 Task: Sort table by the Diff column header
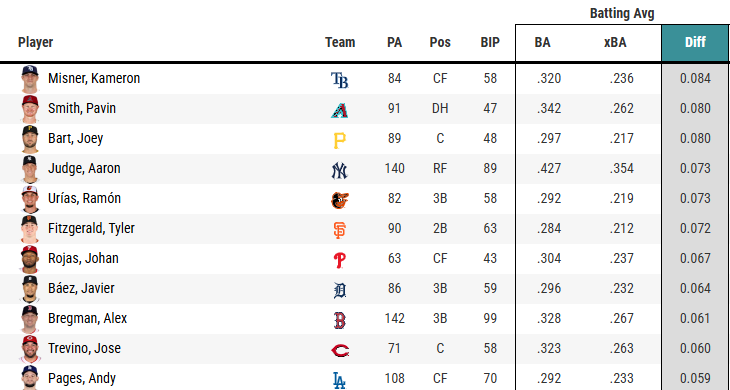pos(695,43)
